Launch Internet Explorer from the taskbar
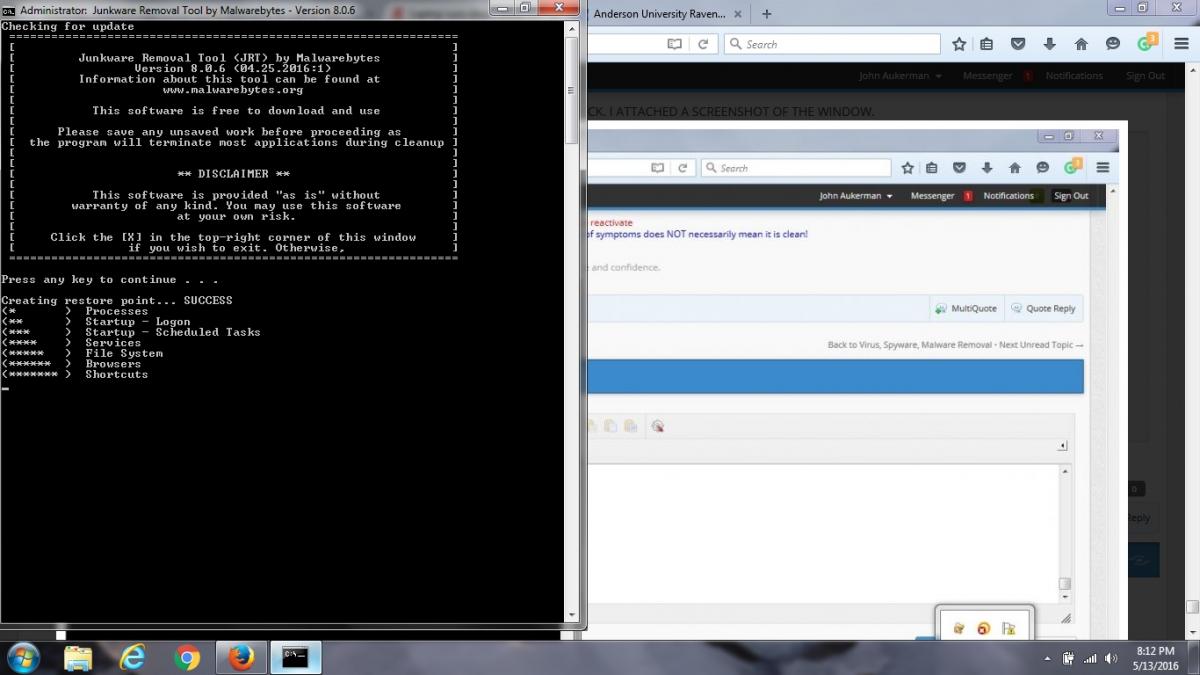 click(132, 657)
